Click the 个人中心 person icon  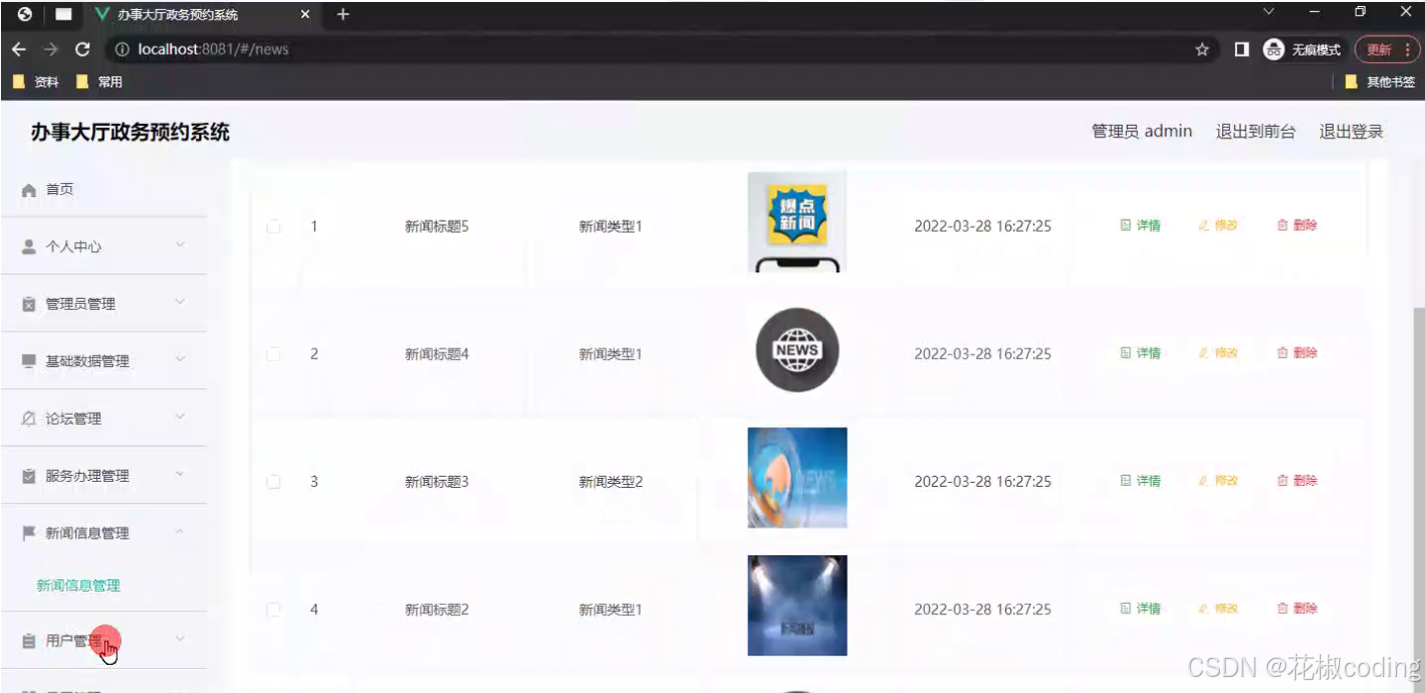tap(29, 247)
